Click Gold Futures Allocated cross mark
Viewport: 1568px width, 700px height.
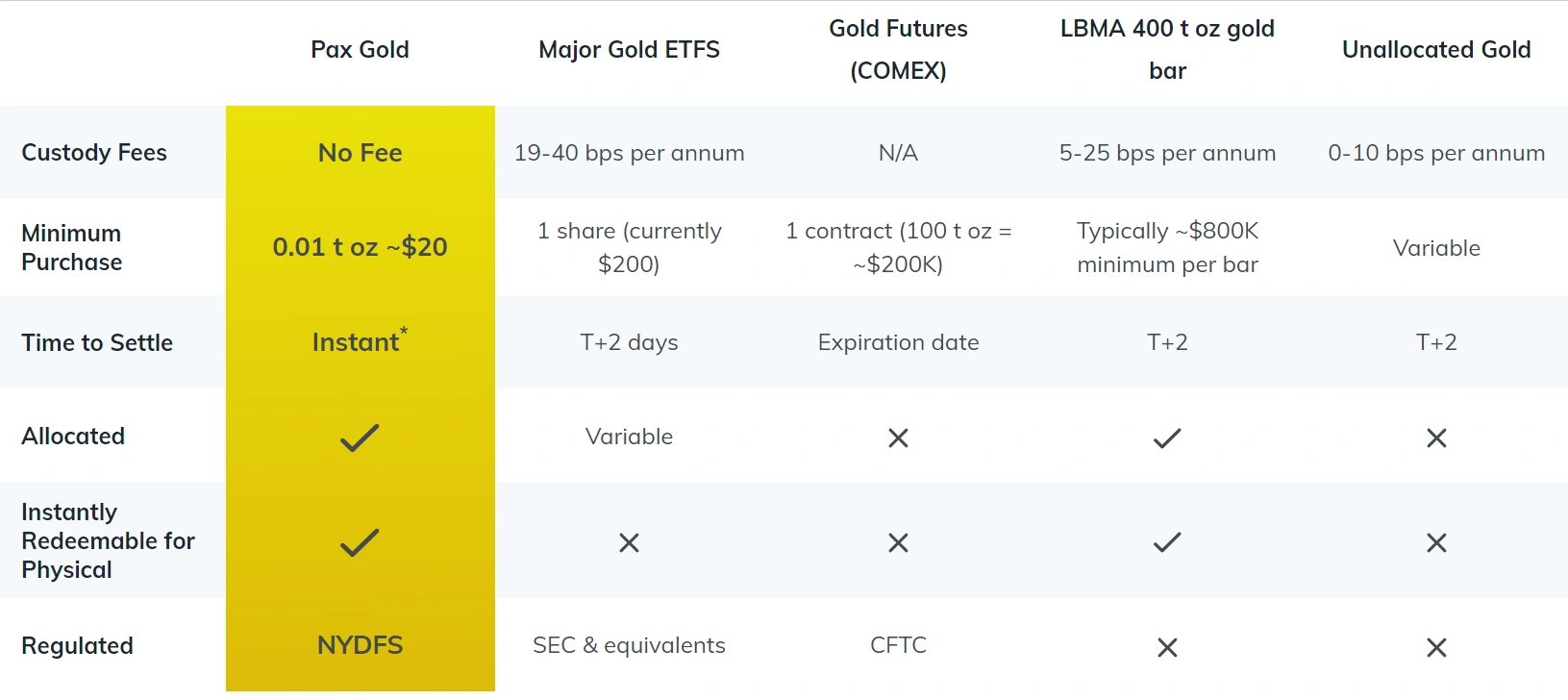click(x=898, y=437)
